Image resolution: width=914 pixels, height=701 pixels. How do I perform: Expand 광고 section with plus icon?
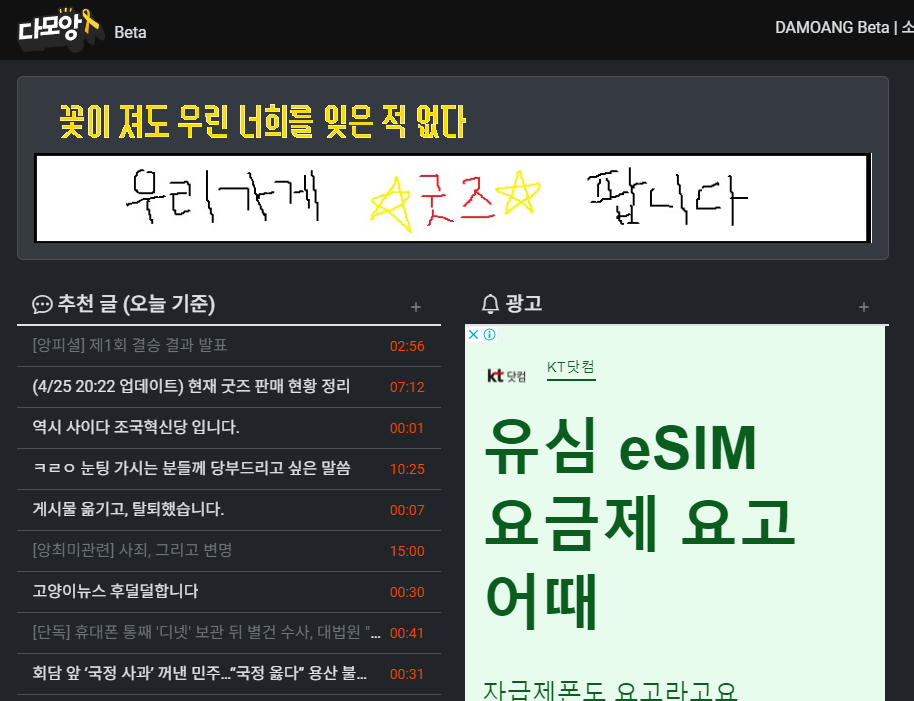click(x=864, y=307)
